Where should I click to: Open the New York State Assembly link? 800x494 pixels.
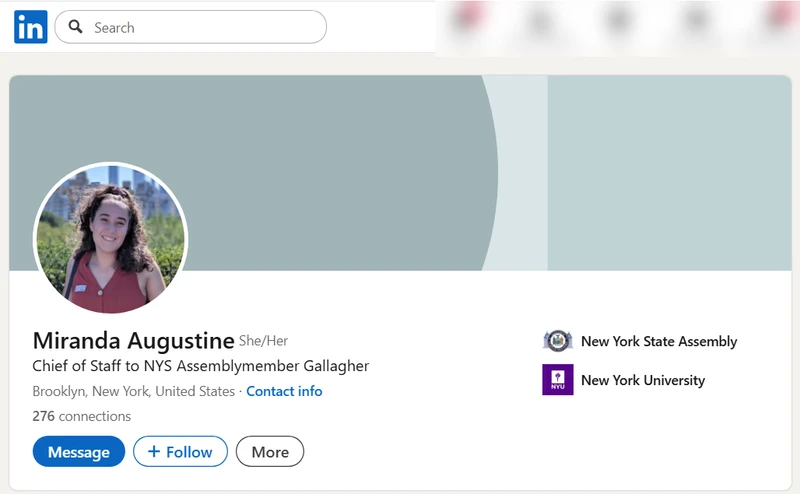pos(658,341)
